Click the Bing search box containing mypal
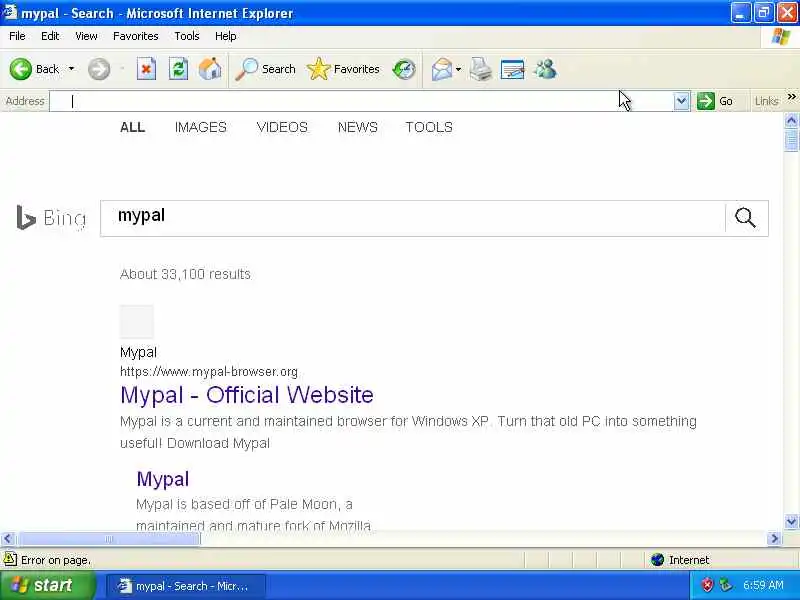 412,218
